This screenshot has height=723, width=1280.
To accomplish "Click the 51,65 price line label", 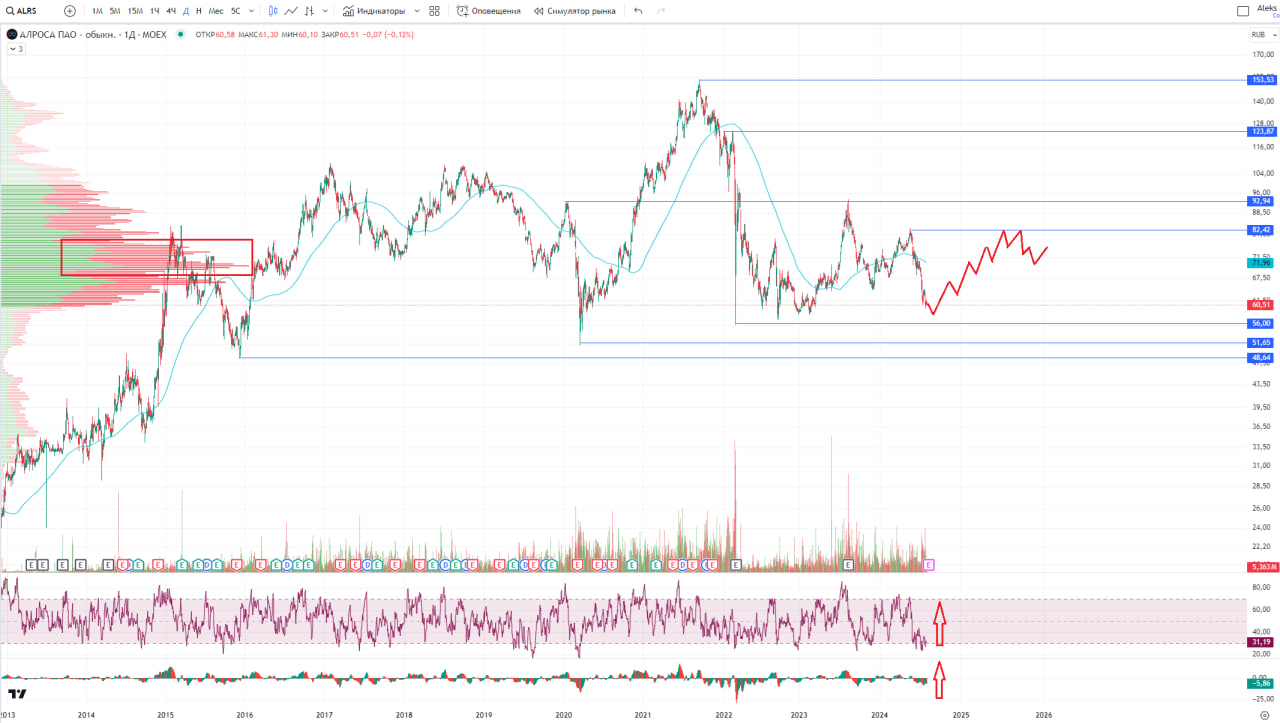I will point(1262,343).
